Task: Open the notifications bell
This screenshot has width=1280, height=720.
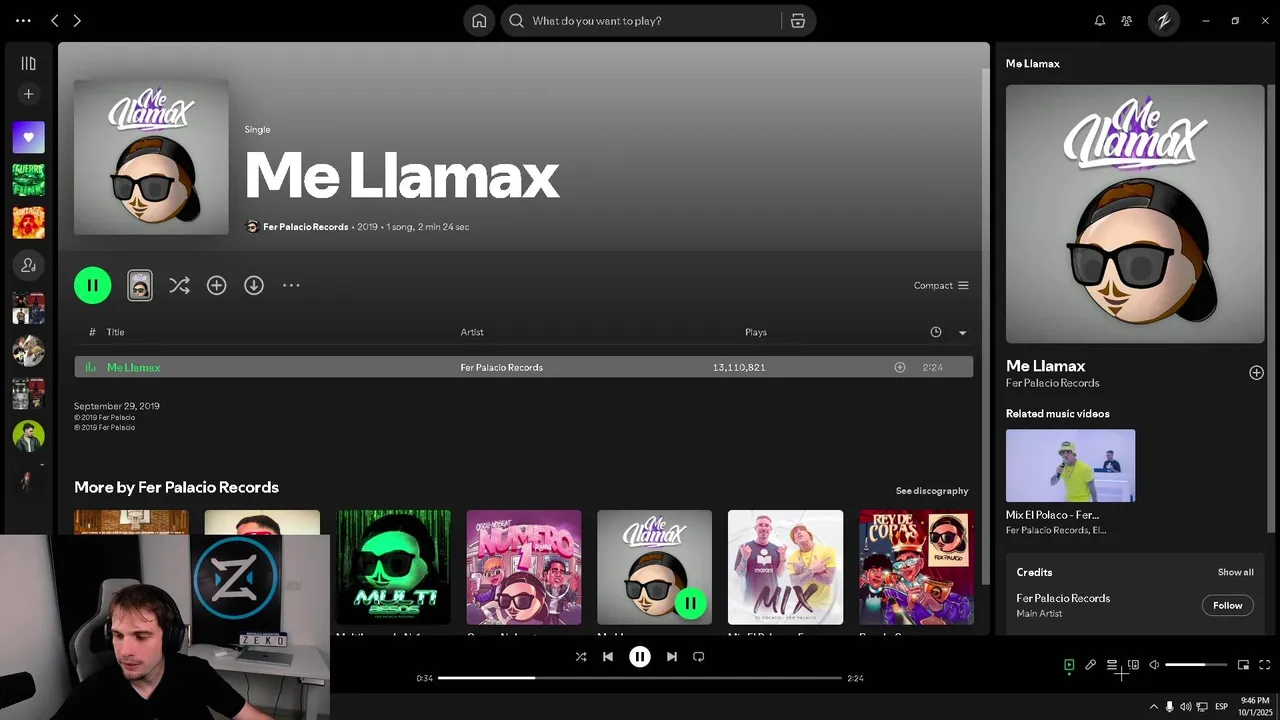Action: point(1100,20)
